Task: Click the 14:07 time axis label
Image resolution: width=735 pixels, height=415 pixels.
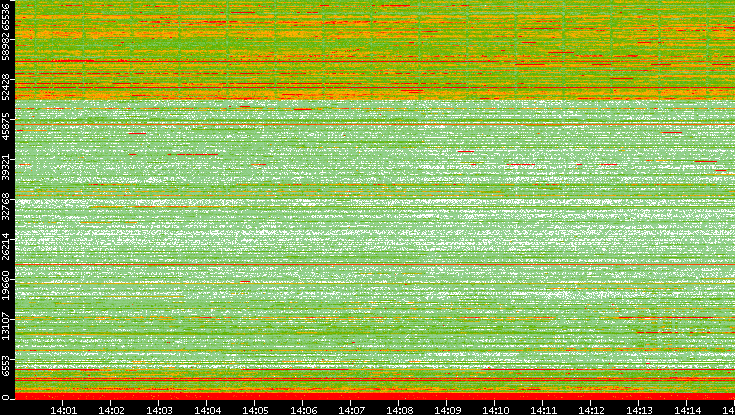Action: coord(352,410)
